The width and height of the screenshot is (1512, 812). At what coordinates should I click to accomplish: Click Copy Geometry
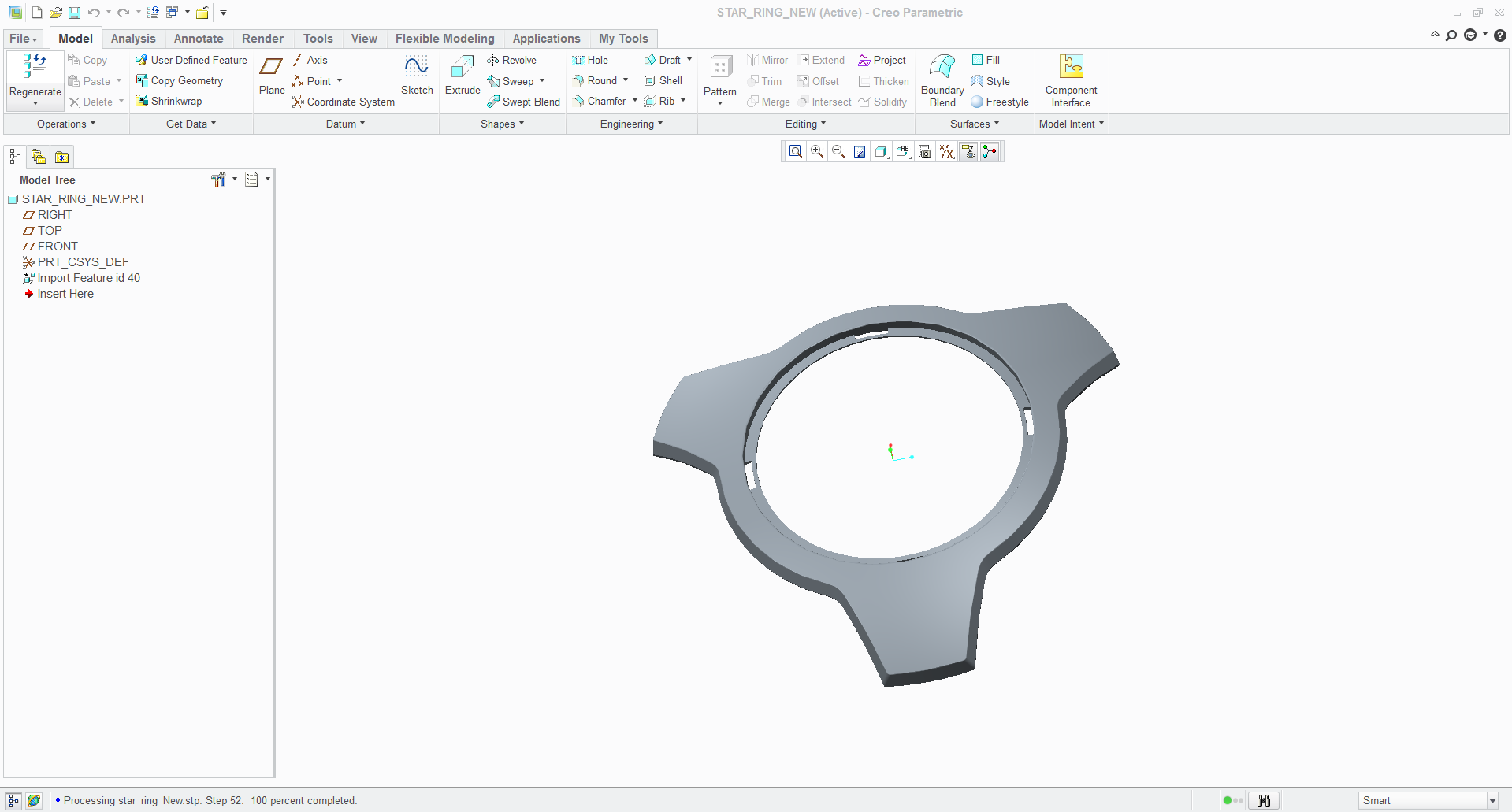tap(179, 80)
